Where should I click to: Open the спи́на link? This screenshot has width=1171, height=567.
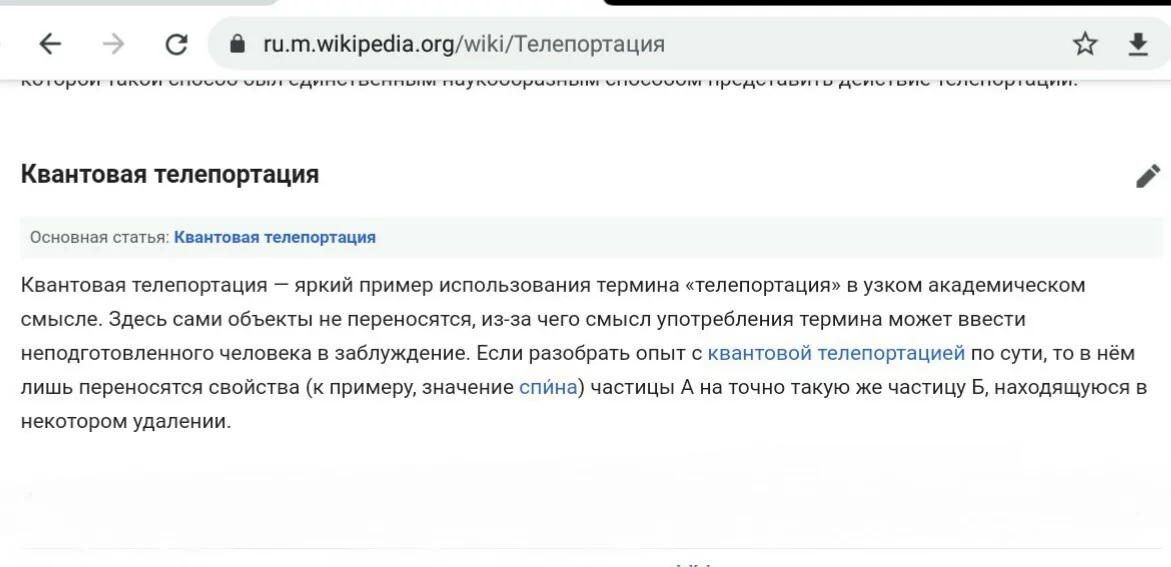[548, 387]
